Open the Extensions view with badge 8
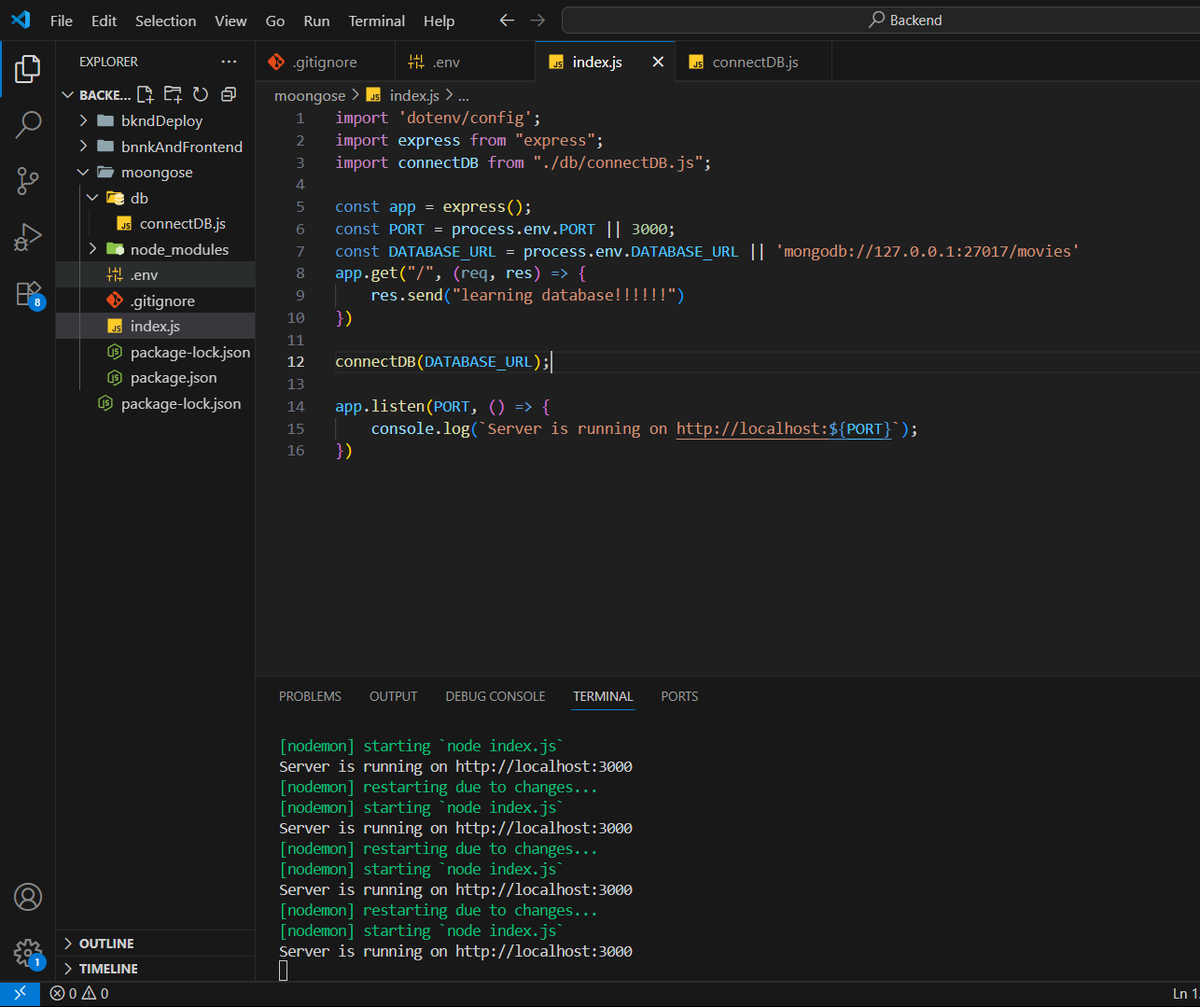 click(28, 293)
